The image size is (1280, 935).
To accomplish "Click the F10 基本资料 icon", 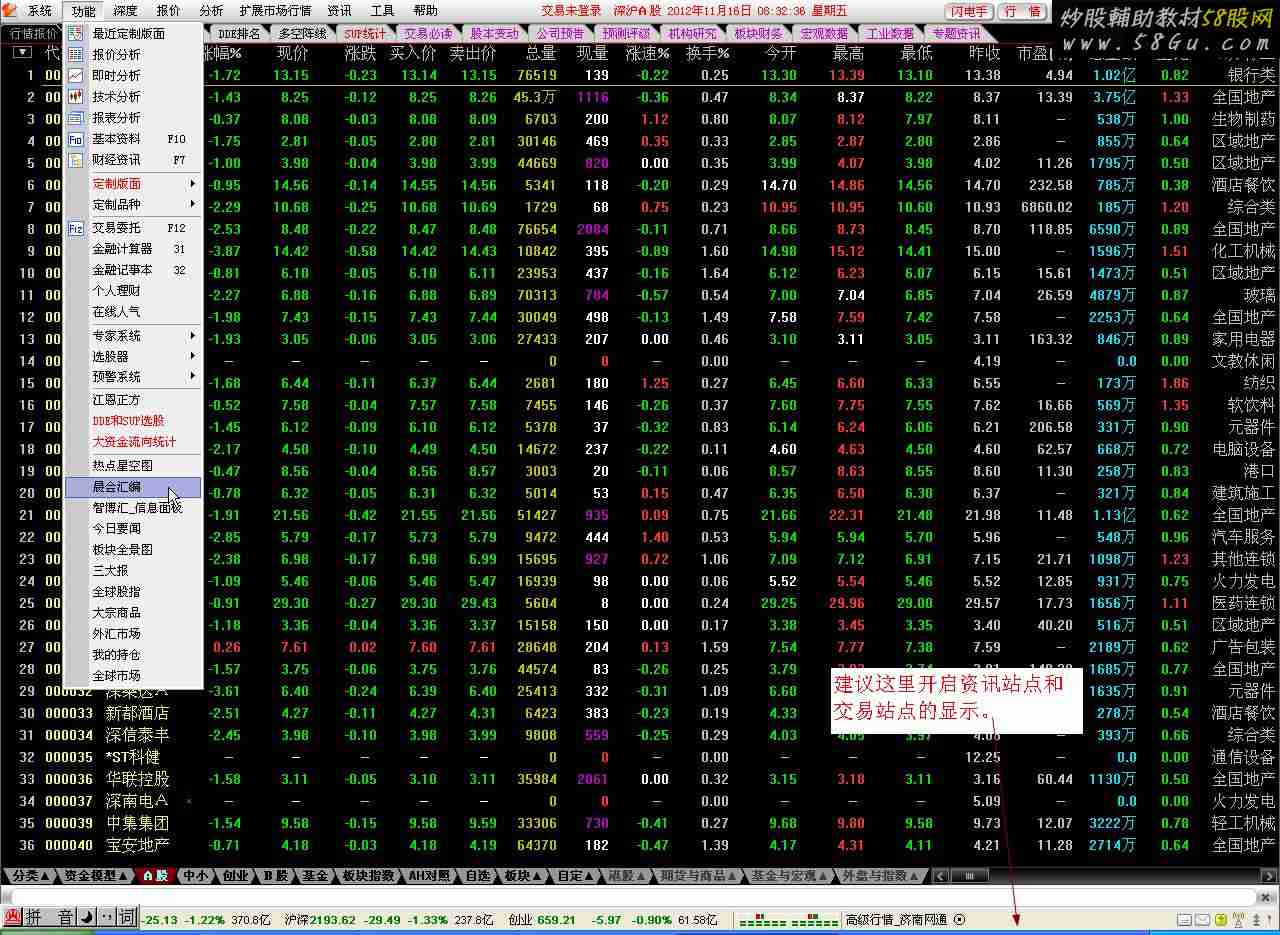I will pyautogui.click(x=76, y=139).
